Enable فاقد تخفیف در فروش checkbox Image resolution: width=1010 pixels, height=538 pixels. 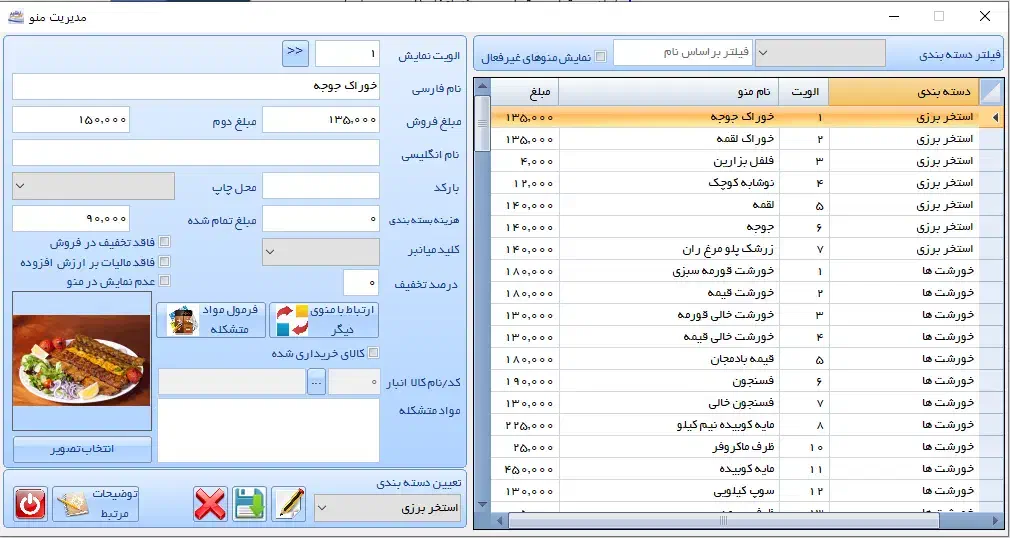coord(164,242)
